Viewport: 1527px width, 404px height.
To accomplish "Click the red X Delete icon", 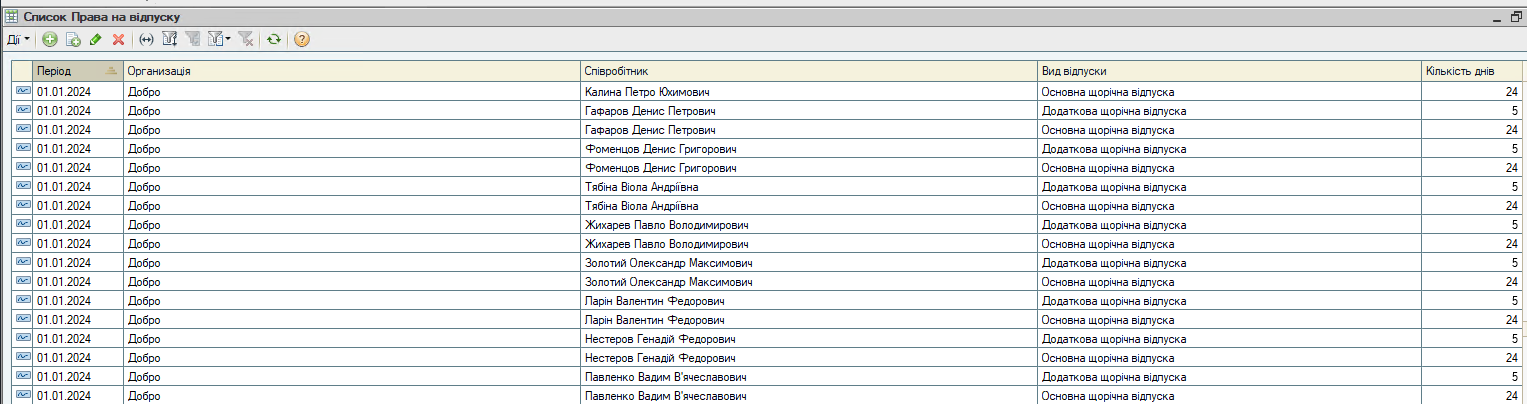I will tap(118, 39).
